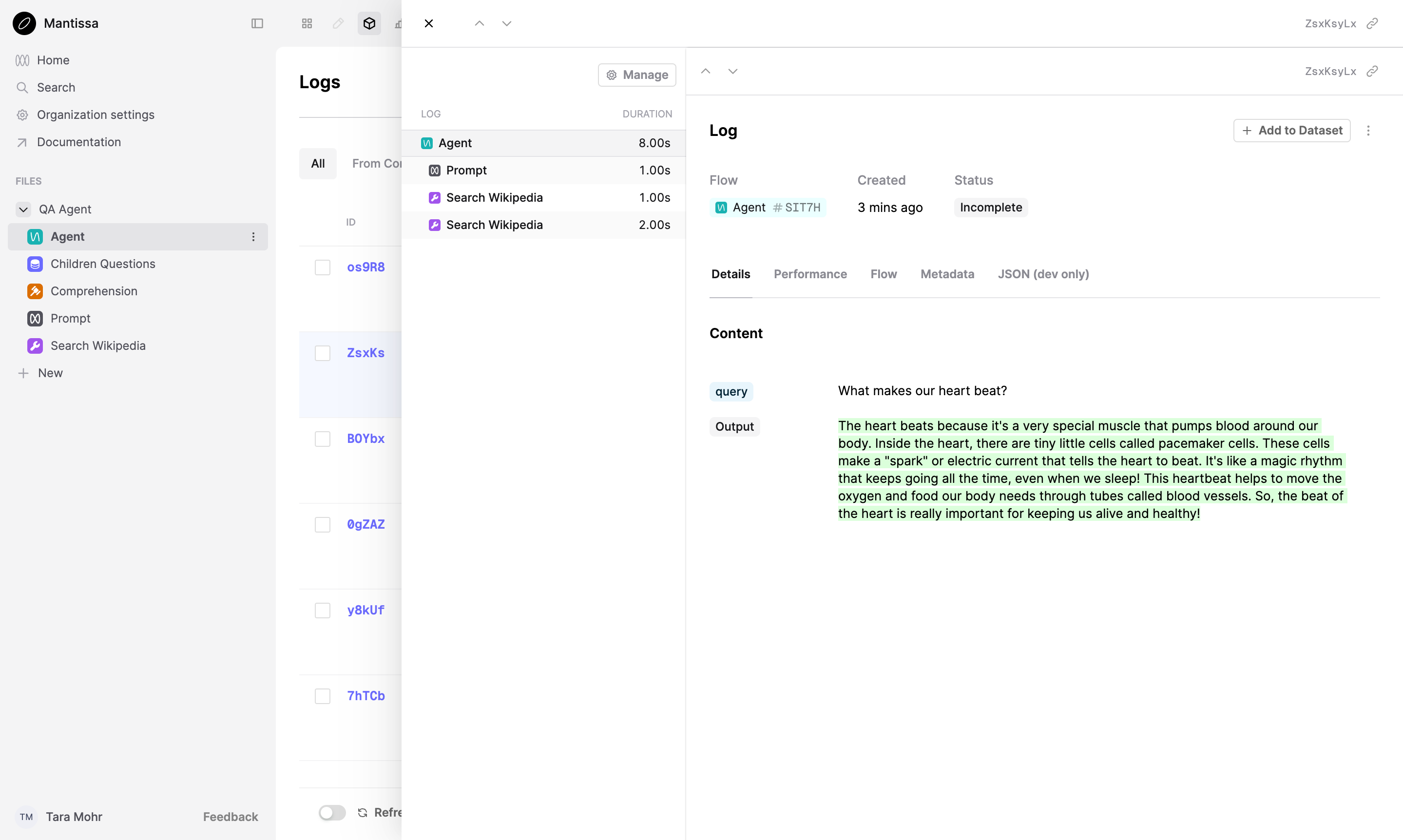Go to next log with top down arrow

506,23
